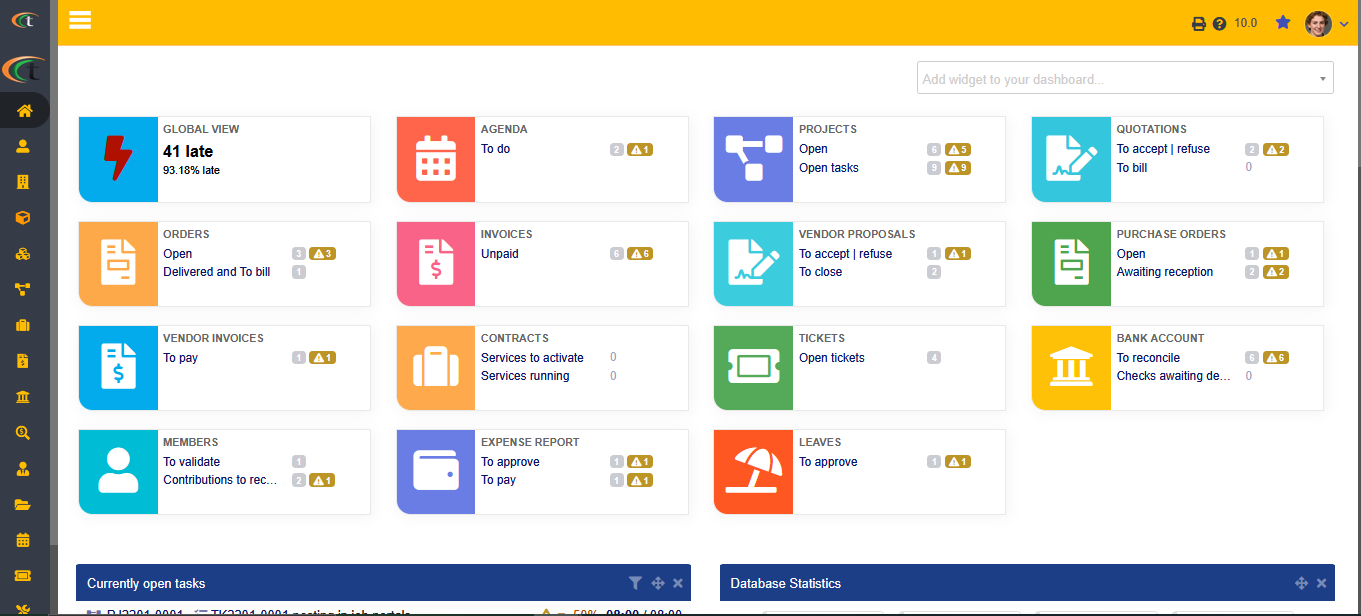Click the late warning badge for Bank To reconcile

pos(1275,358)
